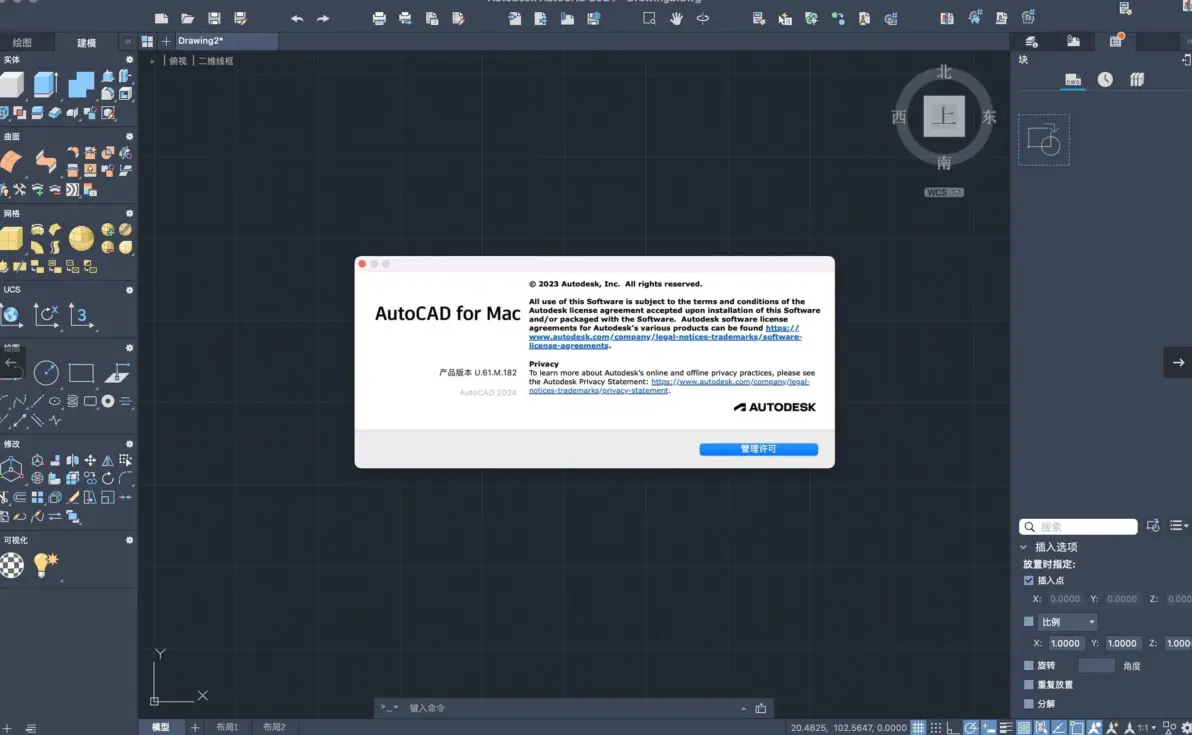Select the 3D gizmo tool in 修改 panel
The height and width of the screenshot is (735, 1192).
(11, 469)
